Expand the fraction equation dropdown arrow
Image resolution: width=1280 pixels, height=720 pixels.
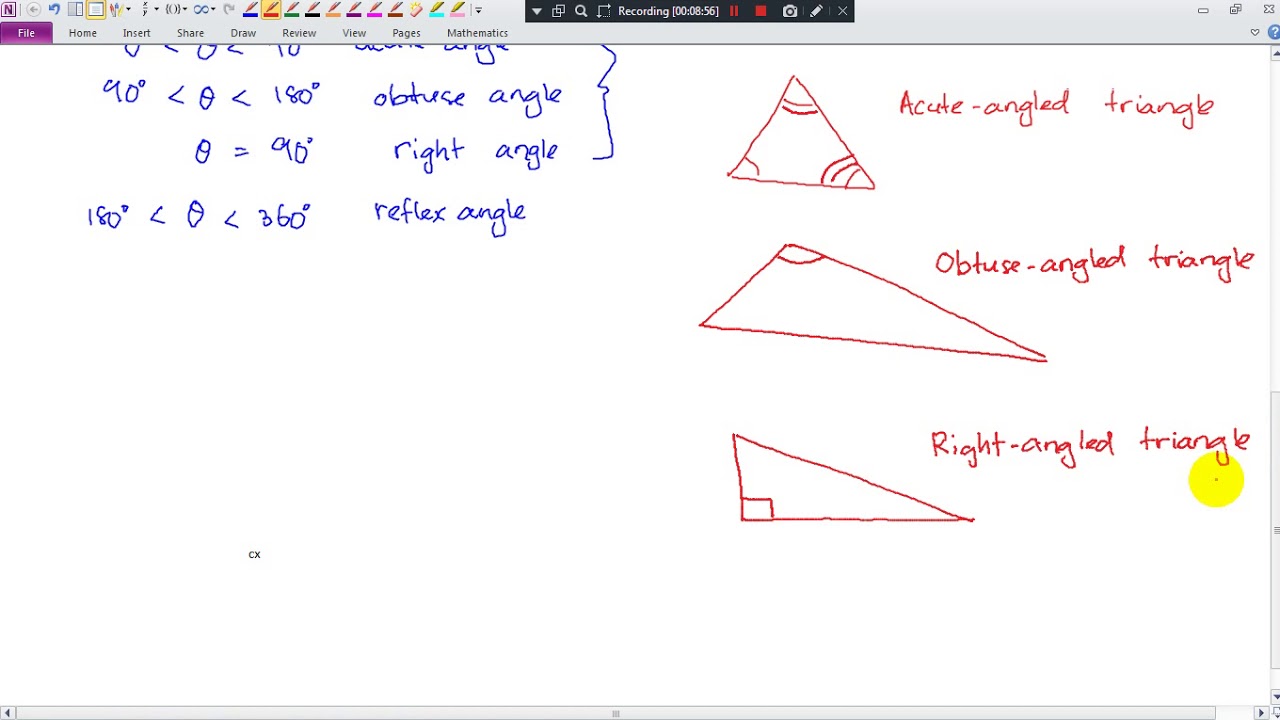click(157, 10)
